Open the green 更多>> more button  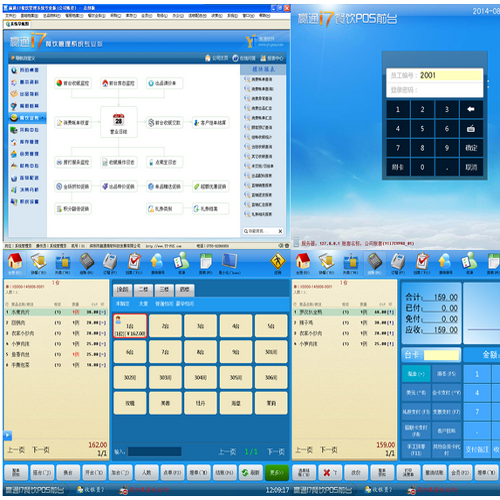tap(277, 472)
